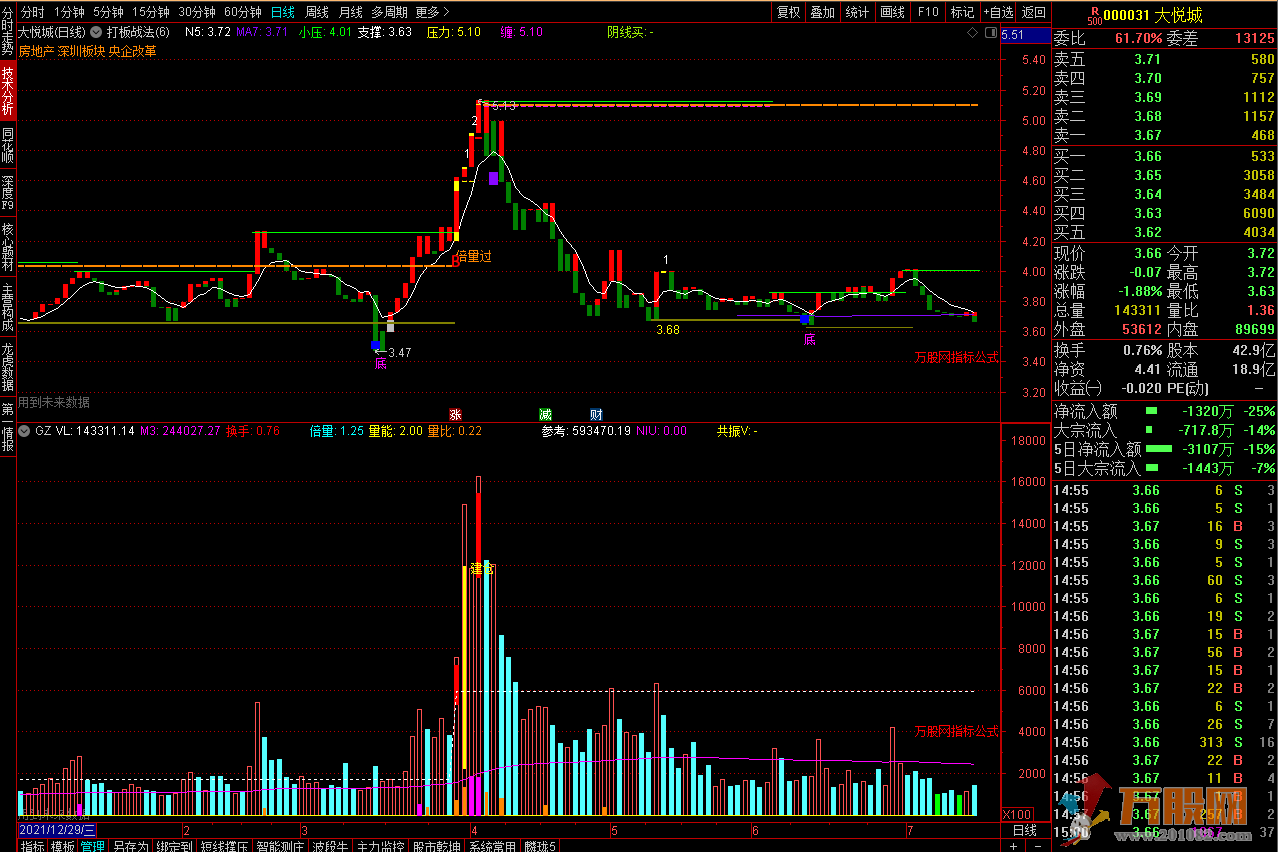Screen dimensions: 1278x852
Task: Click the 央企改革 concept link
Action: (x=133, y=50)
